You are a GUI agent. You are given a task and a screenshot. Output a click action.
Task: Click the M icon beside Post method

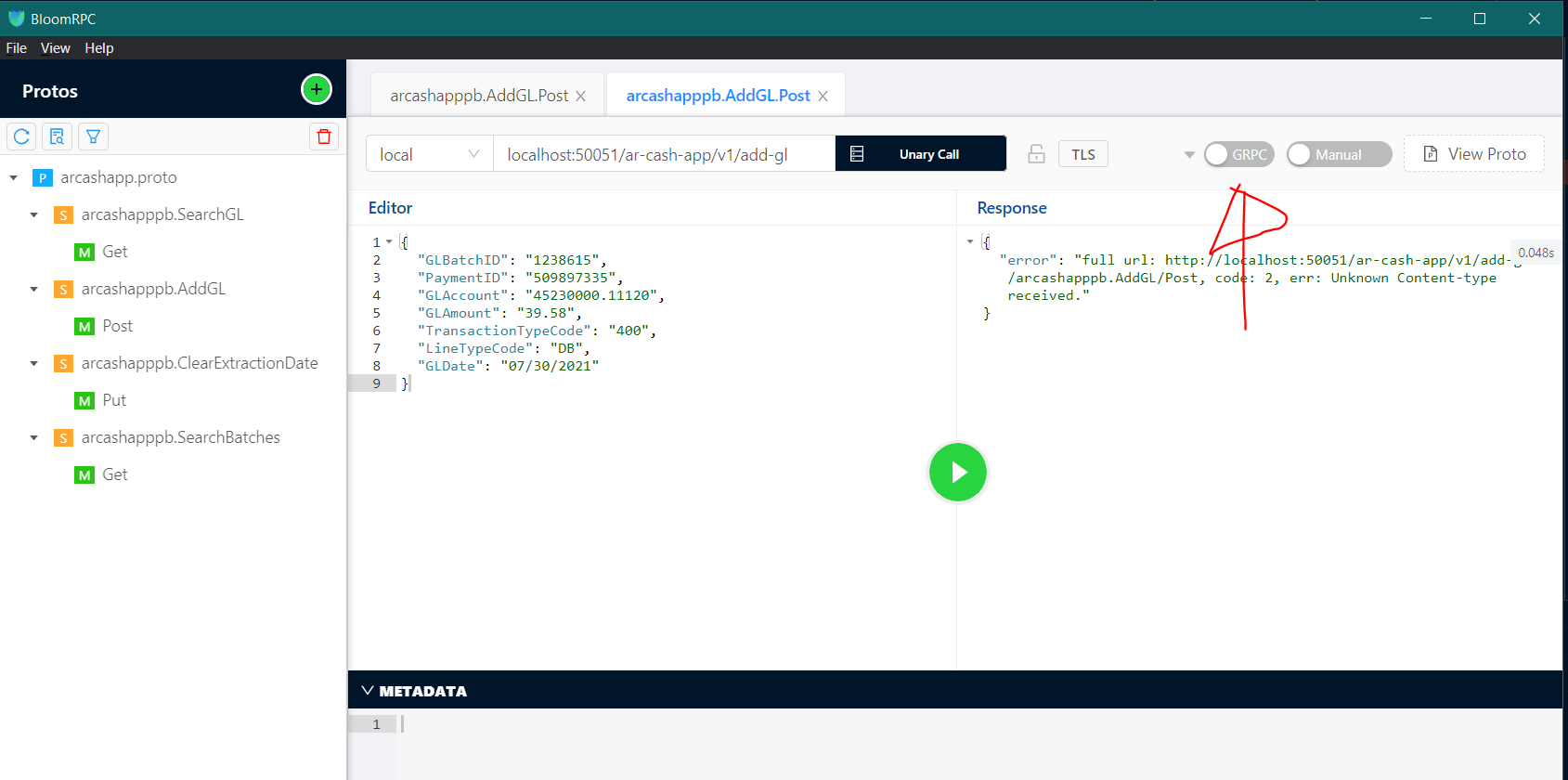point(84,326)
